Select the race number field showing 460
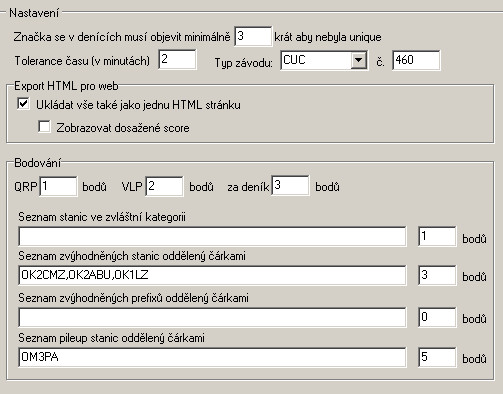The width and height of the screenshot is (503, 394). point(416,60)
